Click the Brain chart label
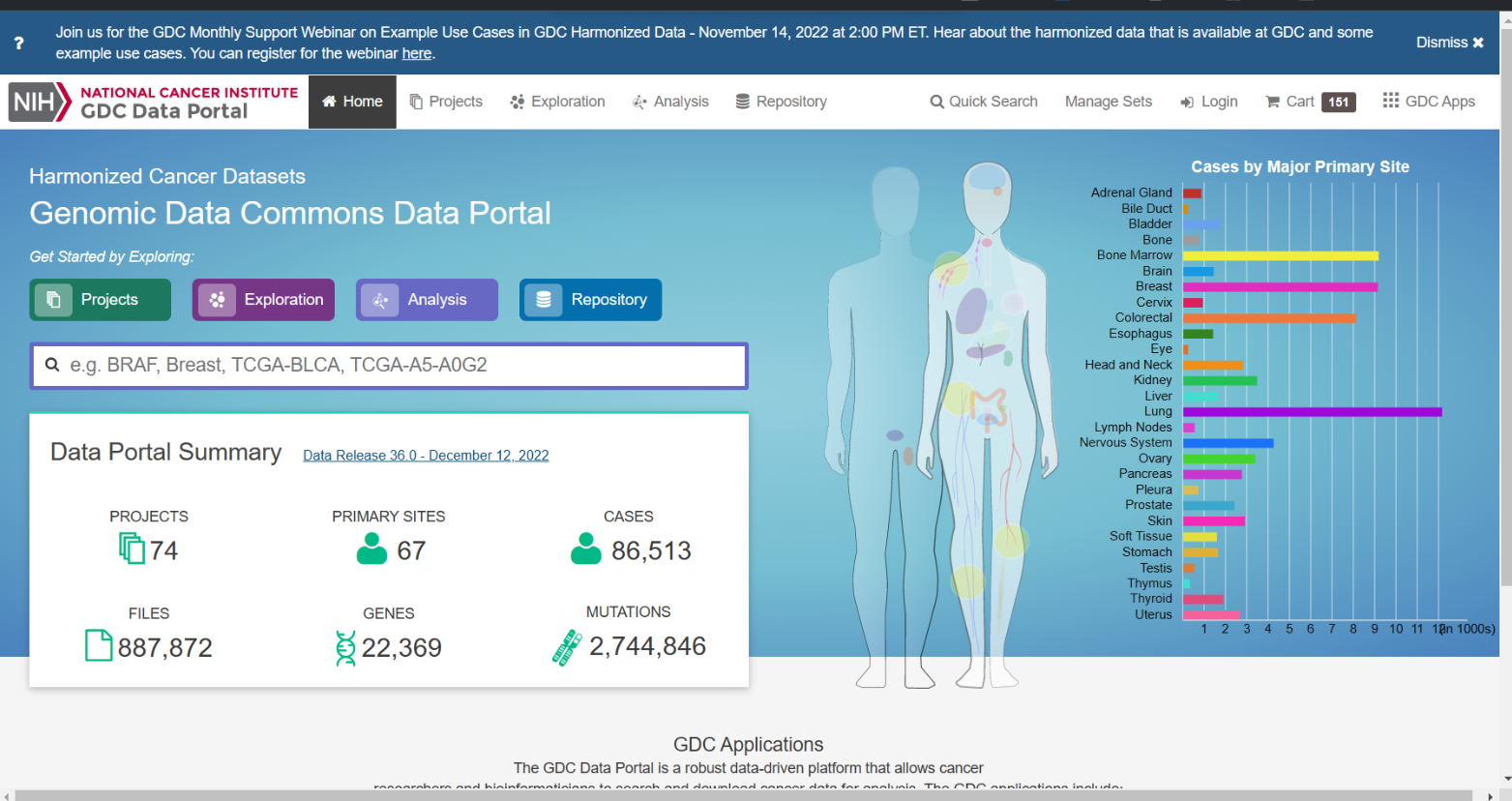Screen dimensions: 1512x801 coord(1157,271)
